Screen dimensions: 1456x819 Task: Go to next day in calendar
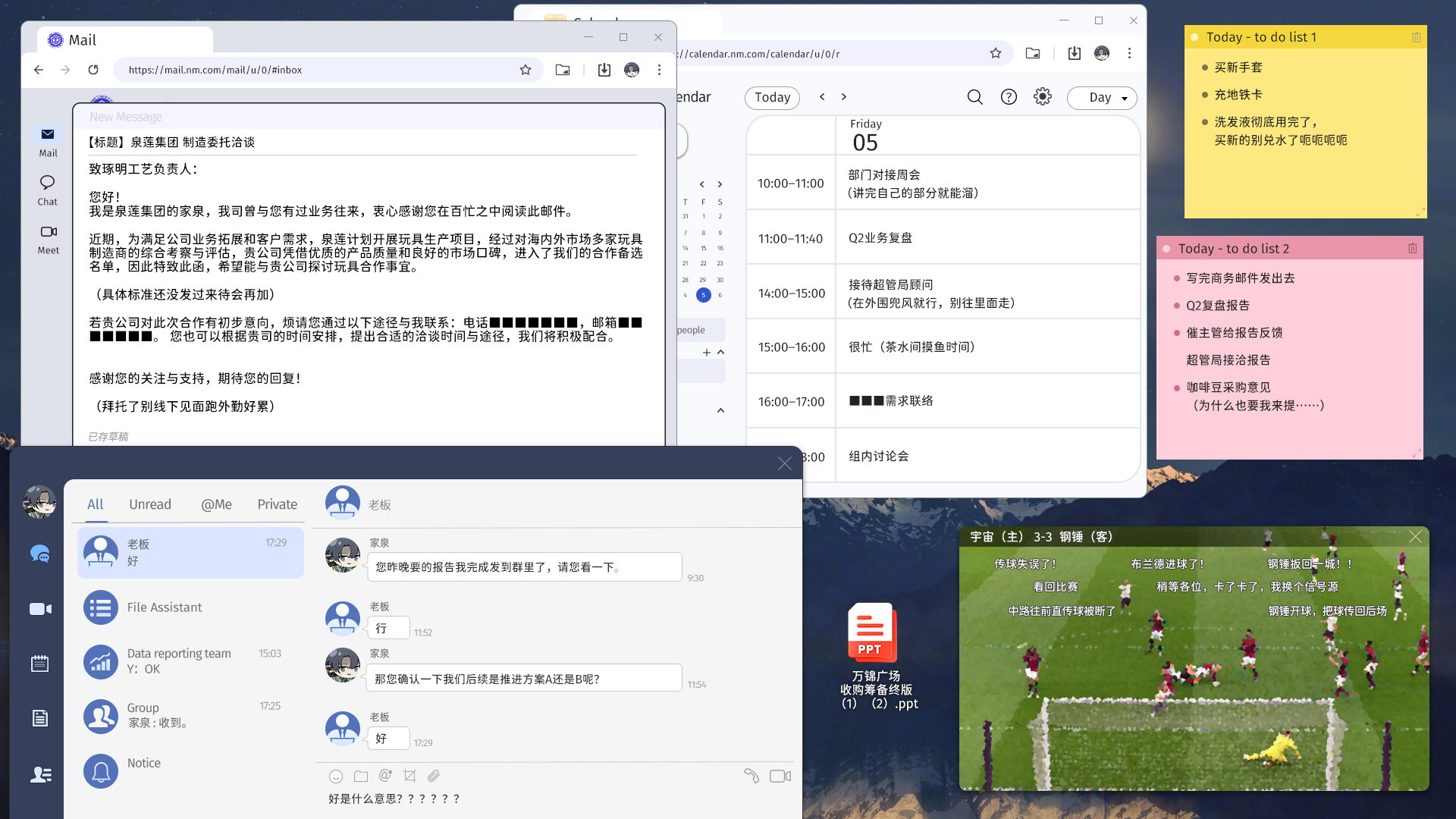(843, 97)
